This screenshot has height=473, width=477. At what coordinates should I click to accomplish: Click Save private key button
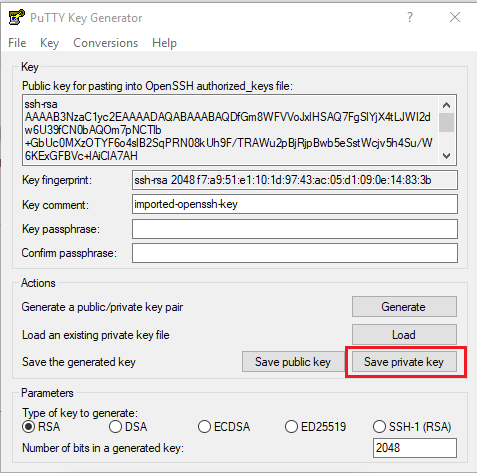coord(404,362)
